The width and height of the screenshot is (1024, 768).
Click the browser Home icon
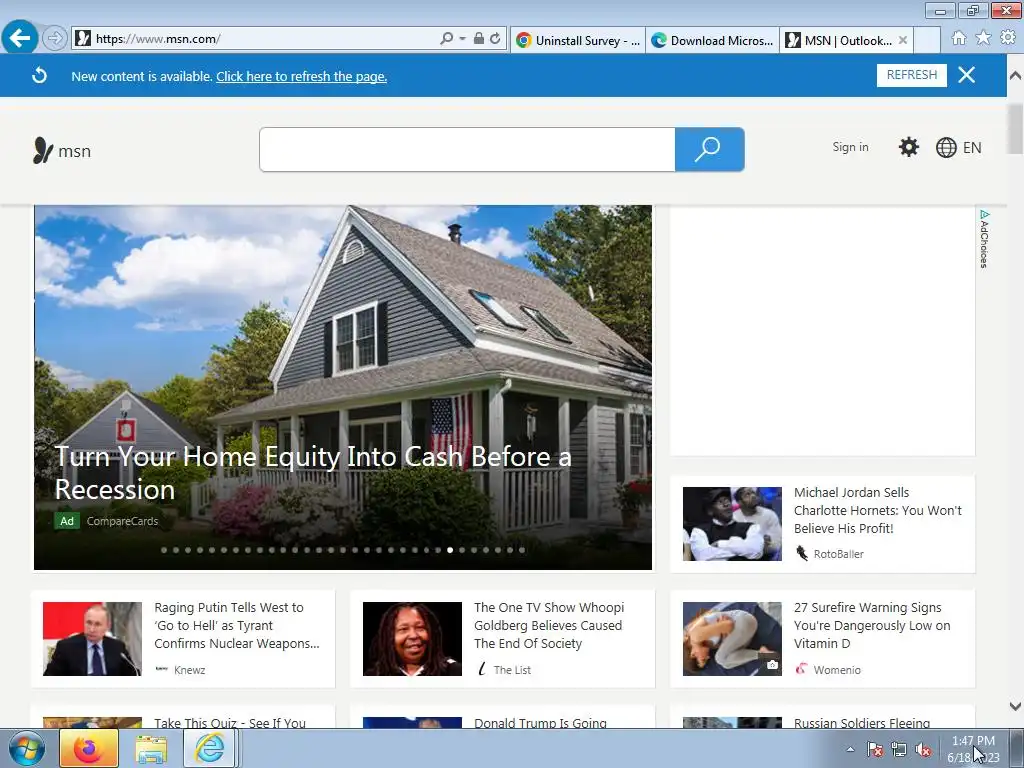[x=959, y=39]
